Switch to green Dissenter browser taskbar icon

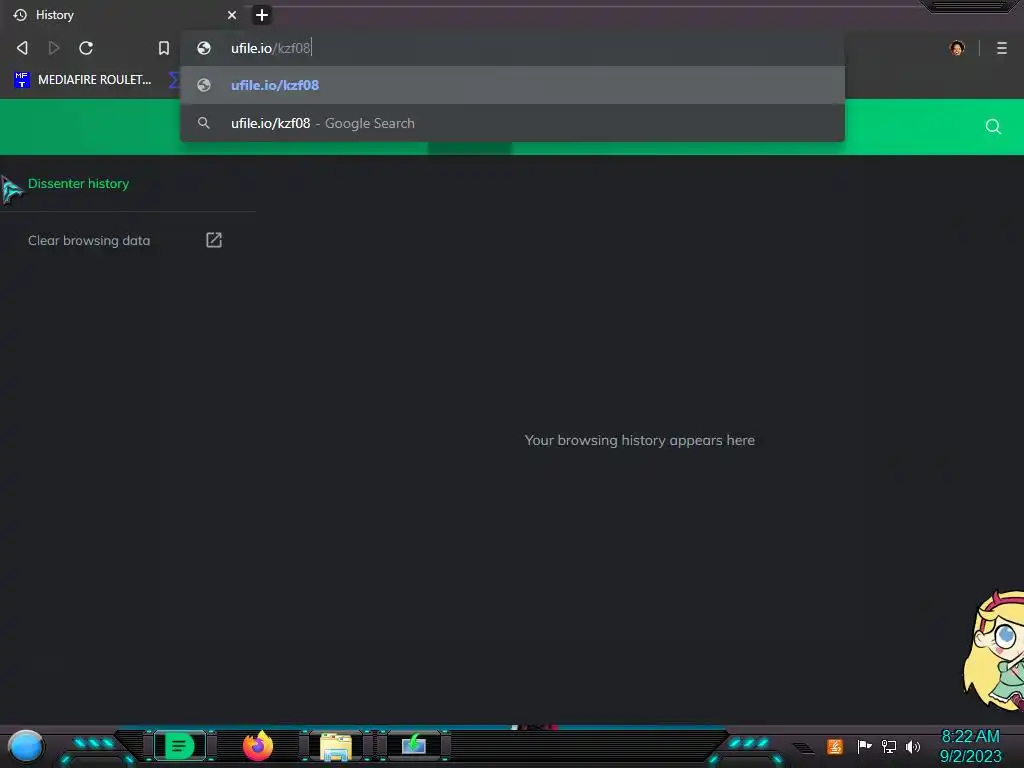pyautogui.click(x=180, y=746)
